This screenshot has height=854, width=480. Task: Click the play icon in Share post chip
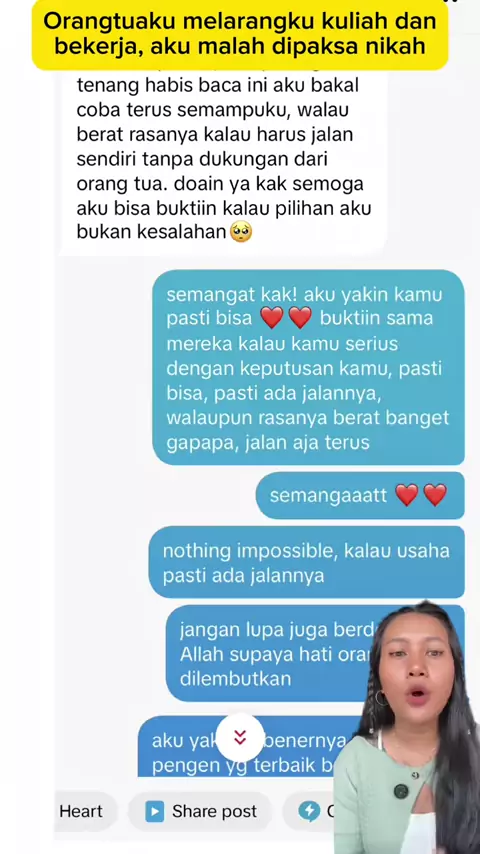pos(155,812)
